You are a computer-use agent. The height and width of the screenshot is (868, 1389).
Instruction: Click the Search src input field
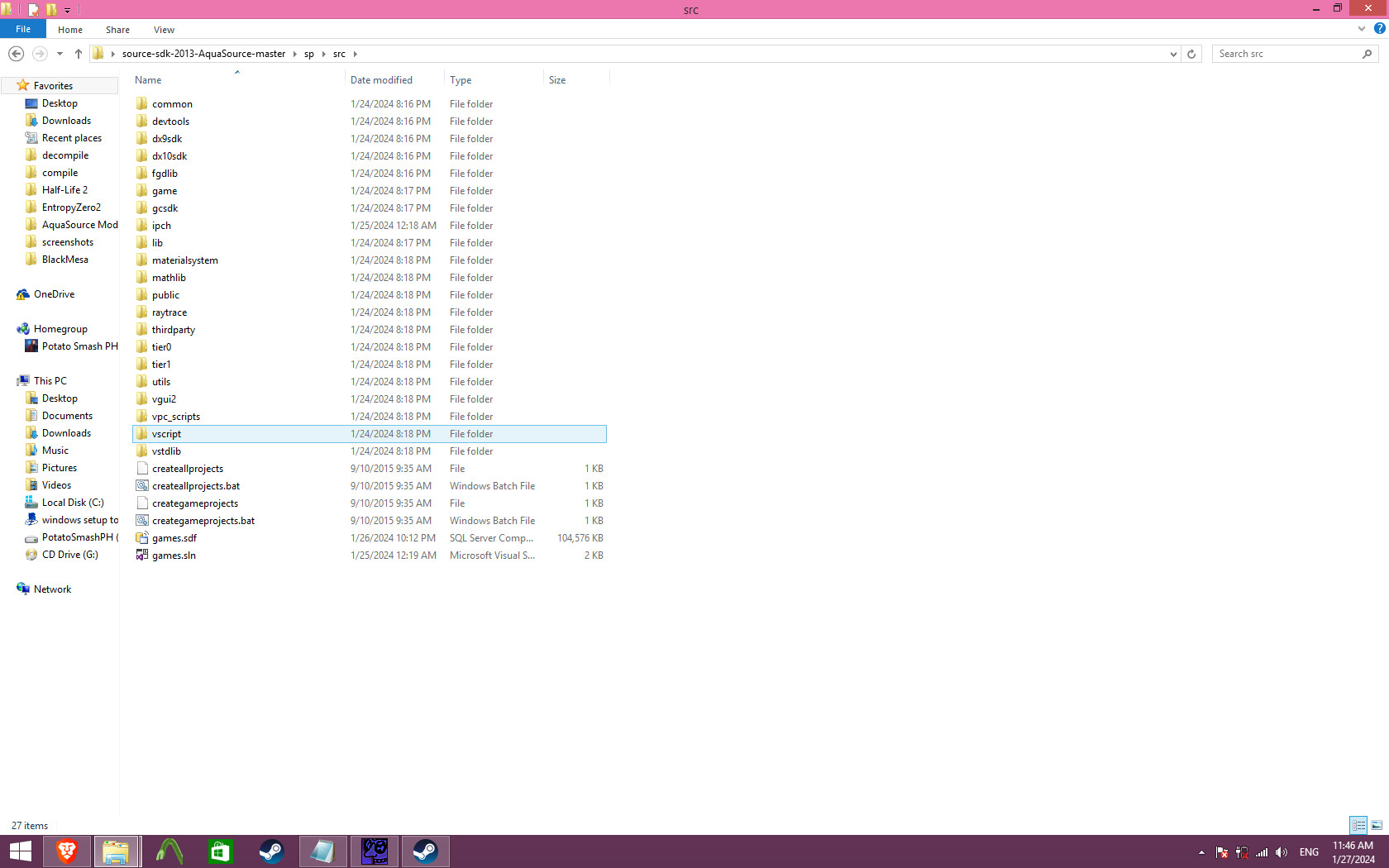[1286, 54]
